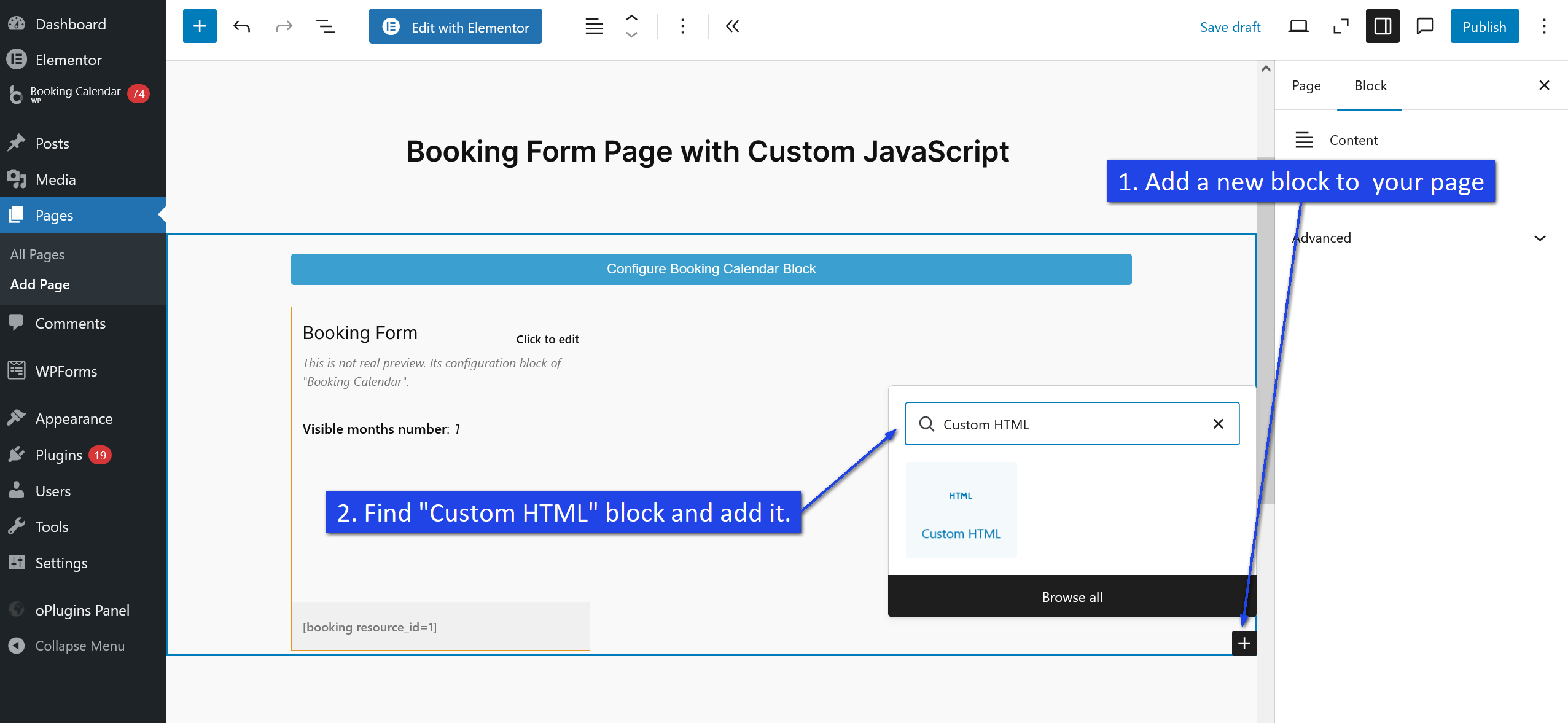
Task: Open the comments speech bubble icon
Action: pos(1424,26)
